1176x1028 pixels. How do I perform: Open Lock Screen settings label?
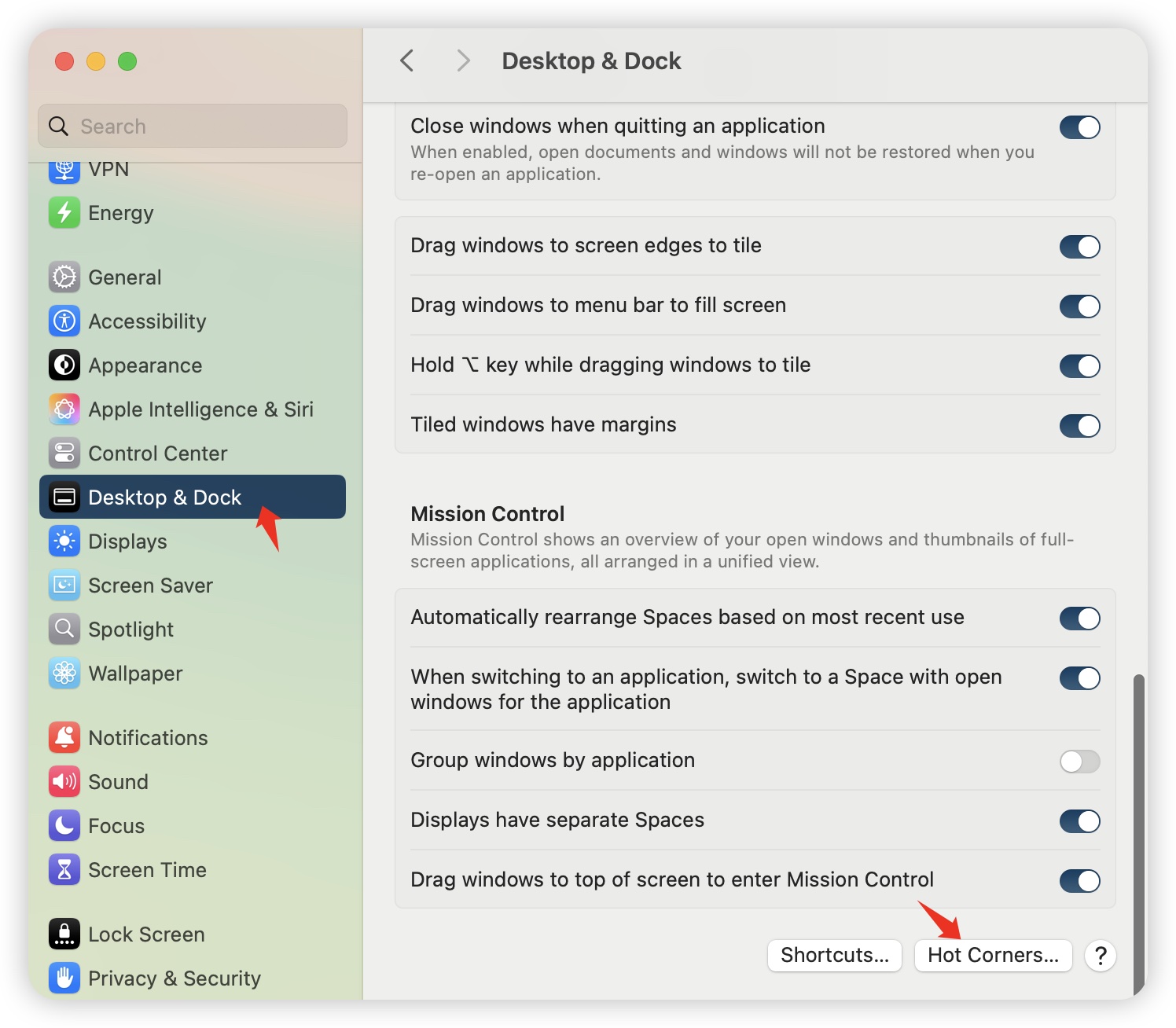point(146,934)
